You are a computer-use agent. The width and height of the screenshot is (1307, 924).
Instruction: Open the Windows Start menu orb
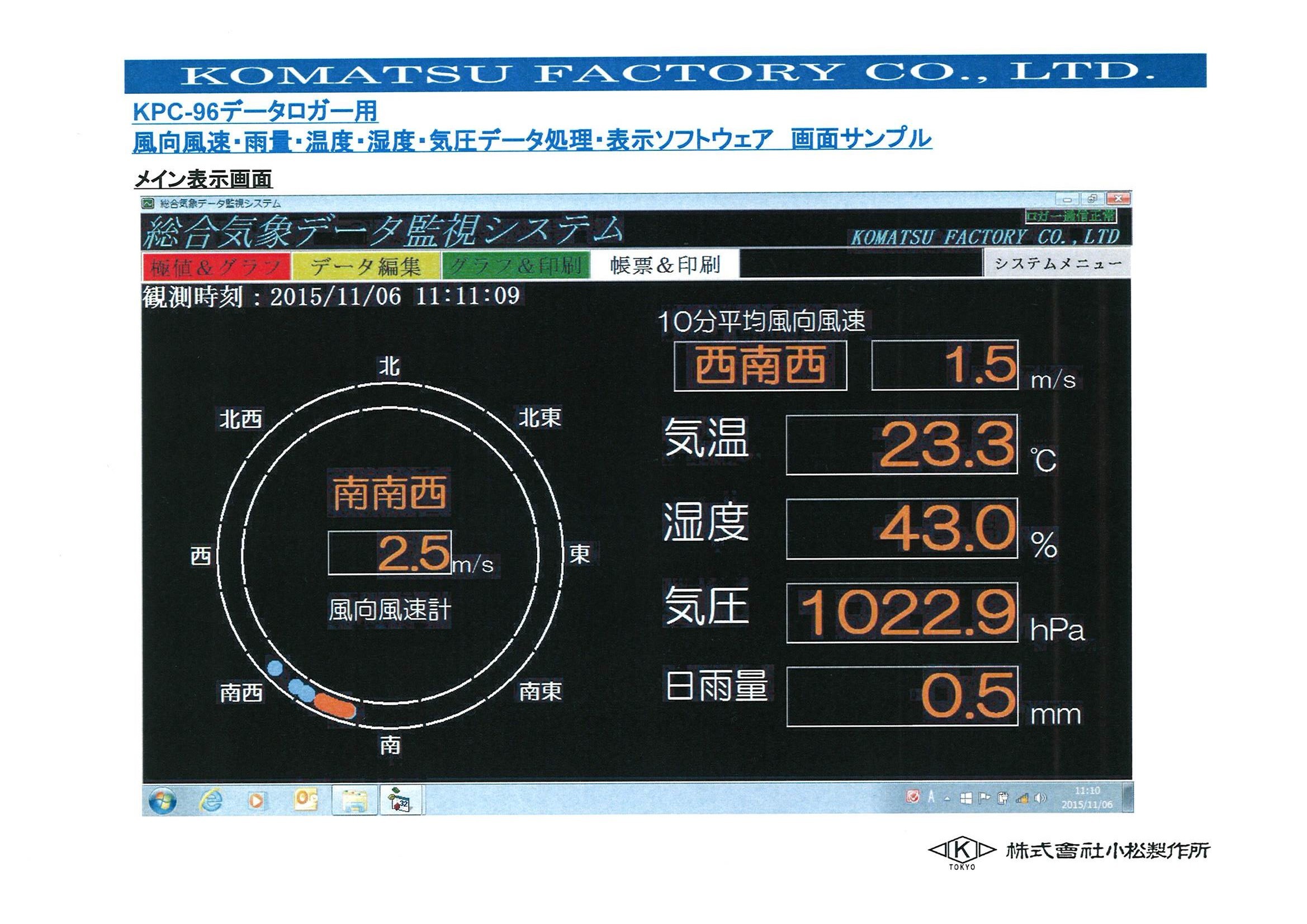tap(162, 800)
